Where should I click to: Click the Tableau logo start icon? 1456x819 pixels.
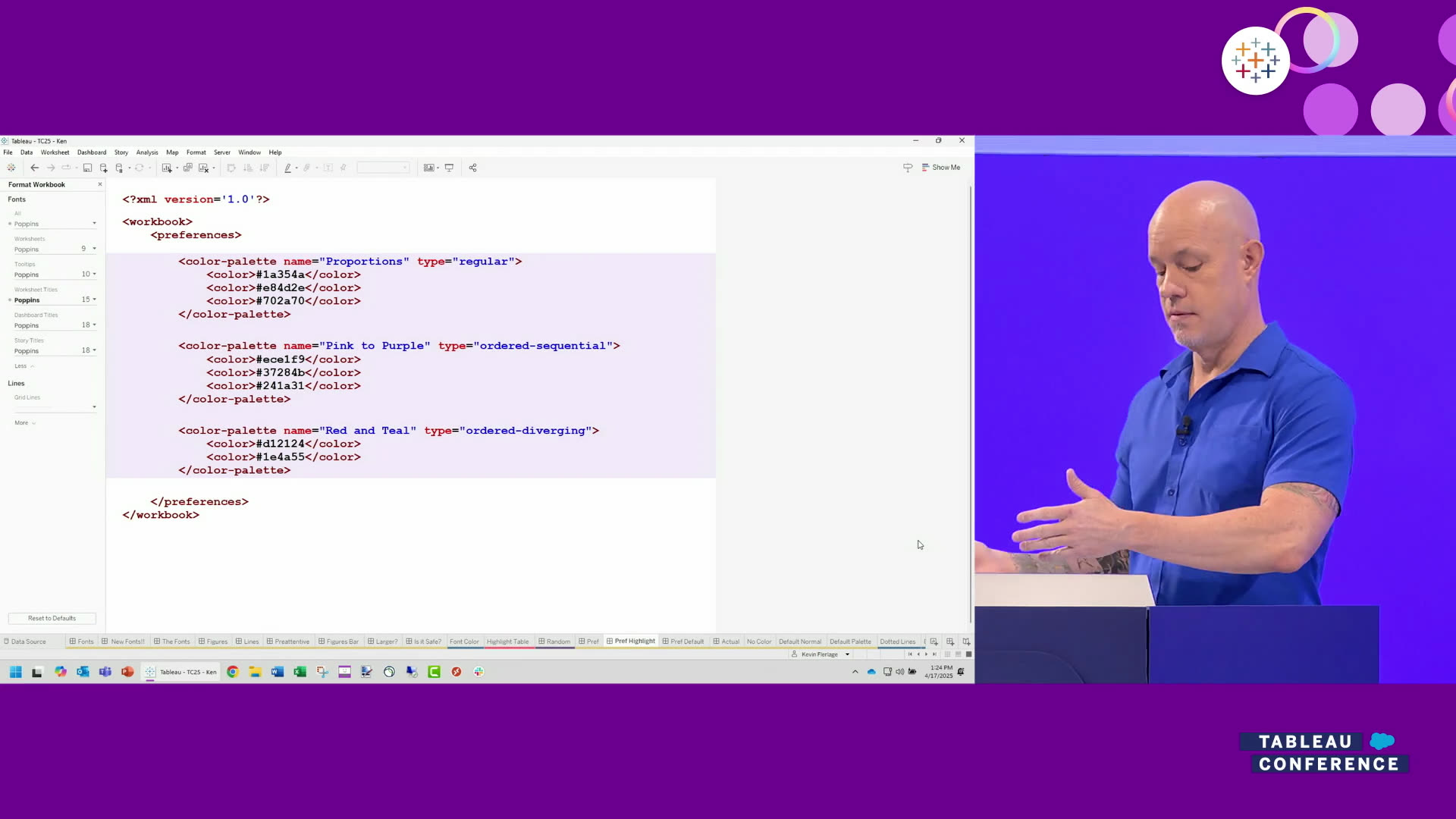point(11,168)
